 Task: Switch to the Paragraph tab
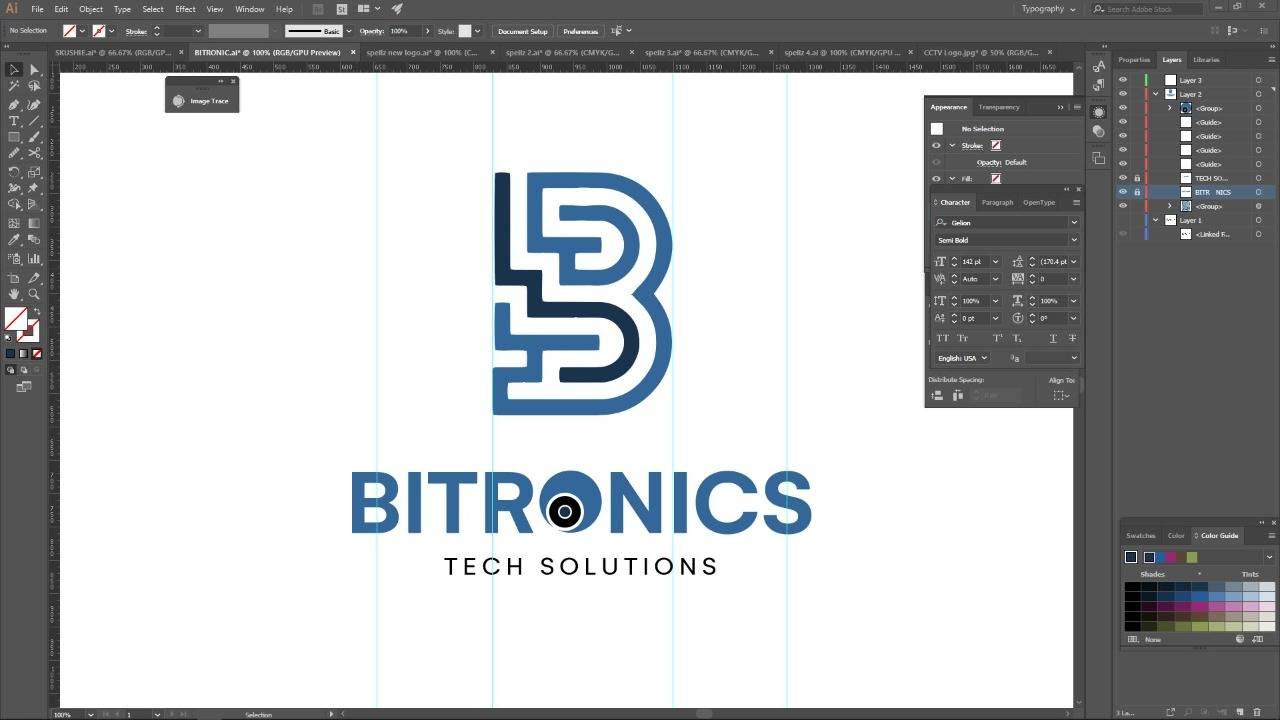[x=997, y=202]
